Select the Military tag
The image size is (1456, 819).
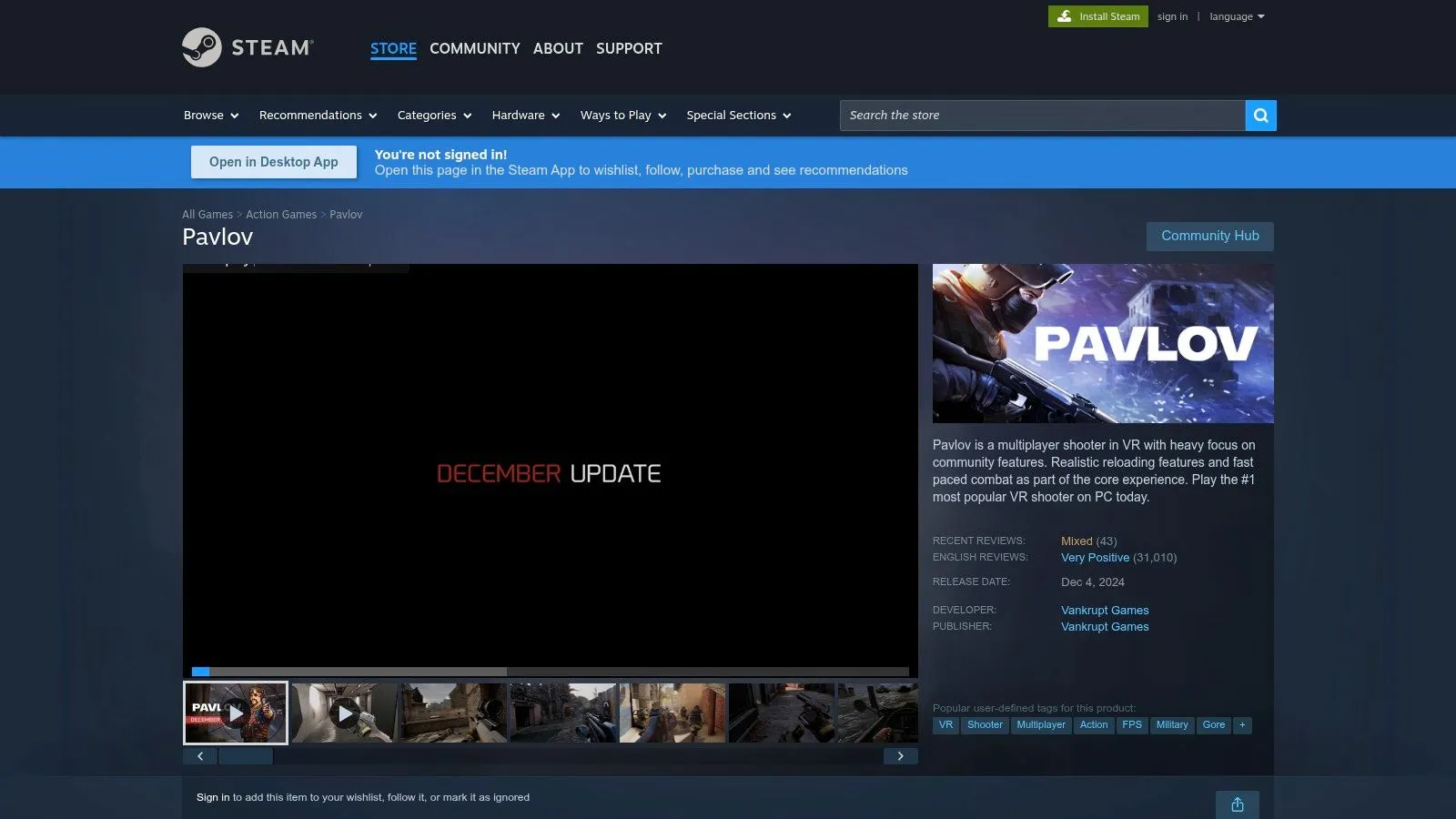point(1172,725)
